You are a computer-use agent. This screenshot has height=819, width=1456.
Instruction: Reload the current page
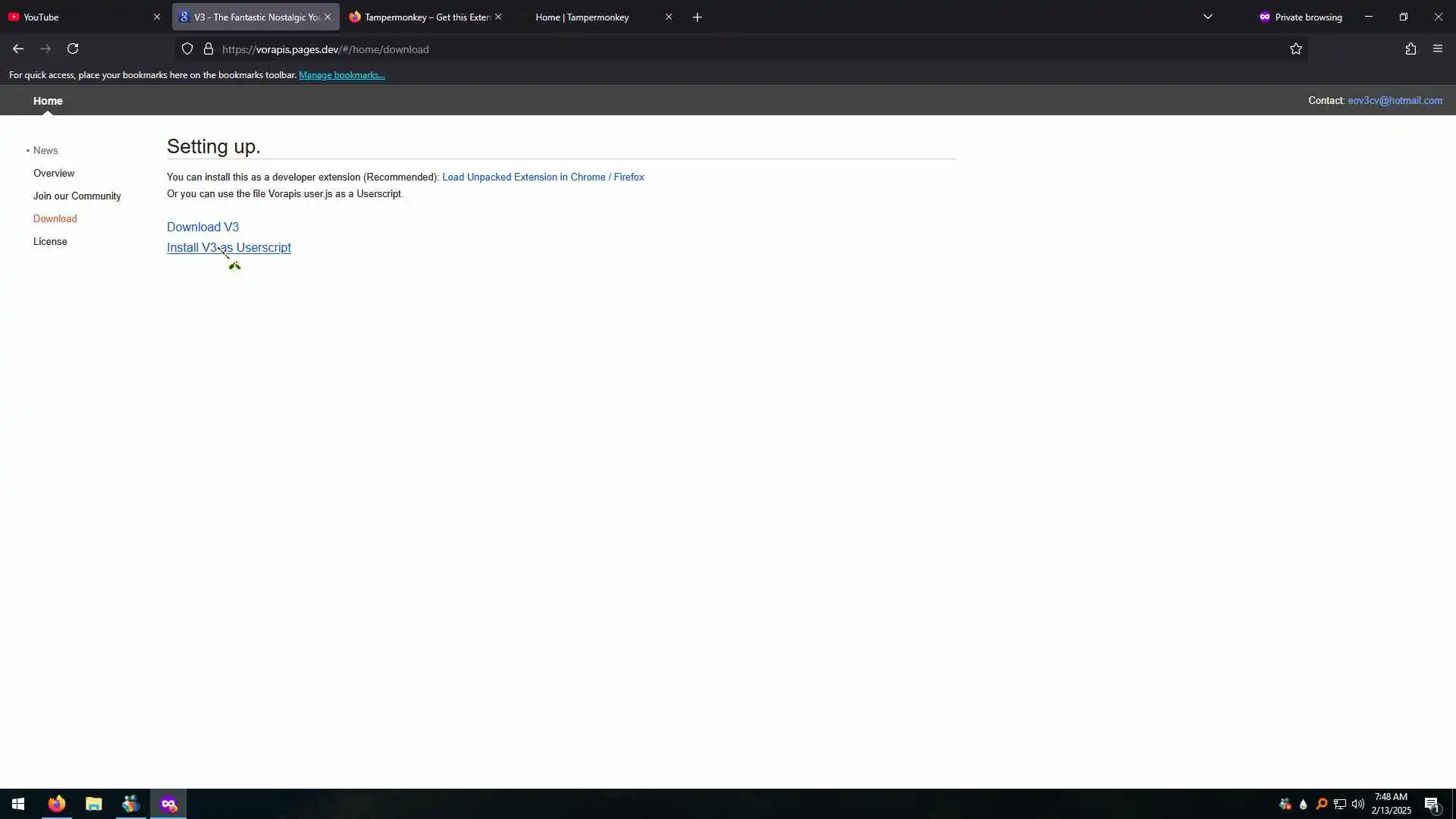[x=73, y=49]
